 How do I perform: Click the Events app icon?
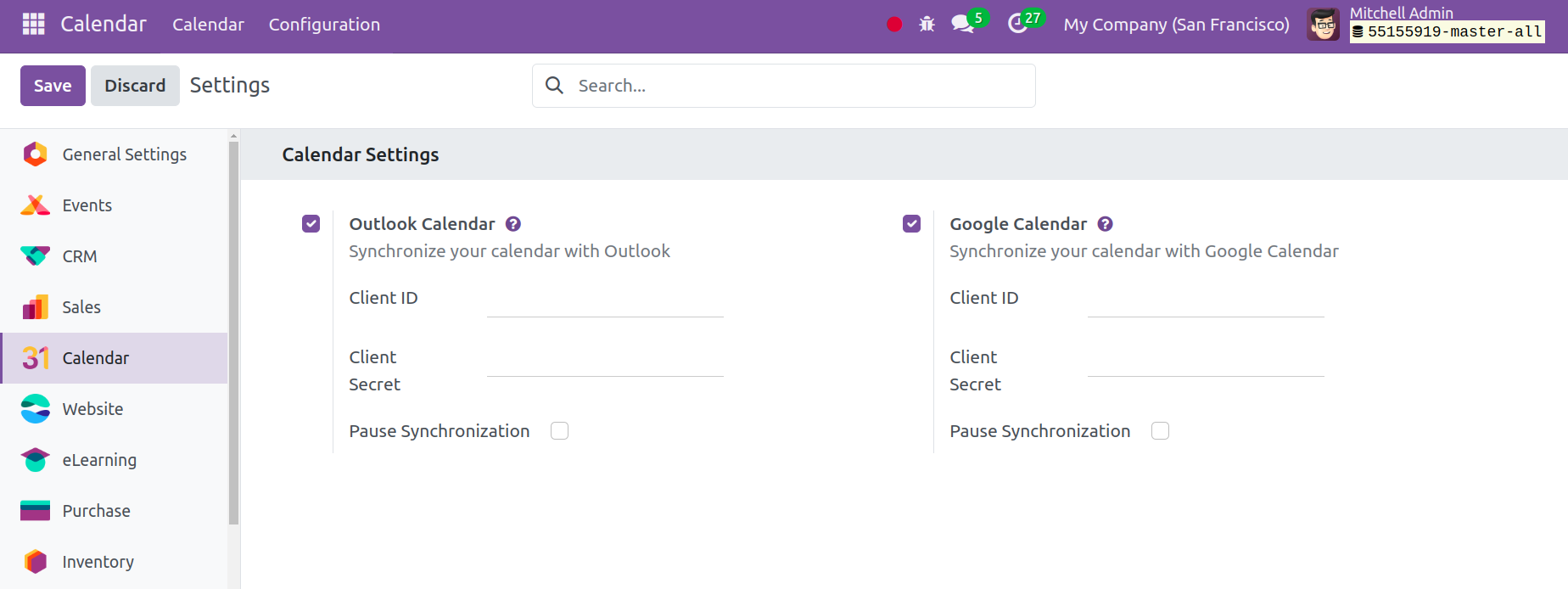[35, 205]
